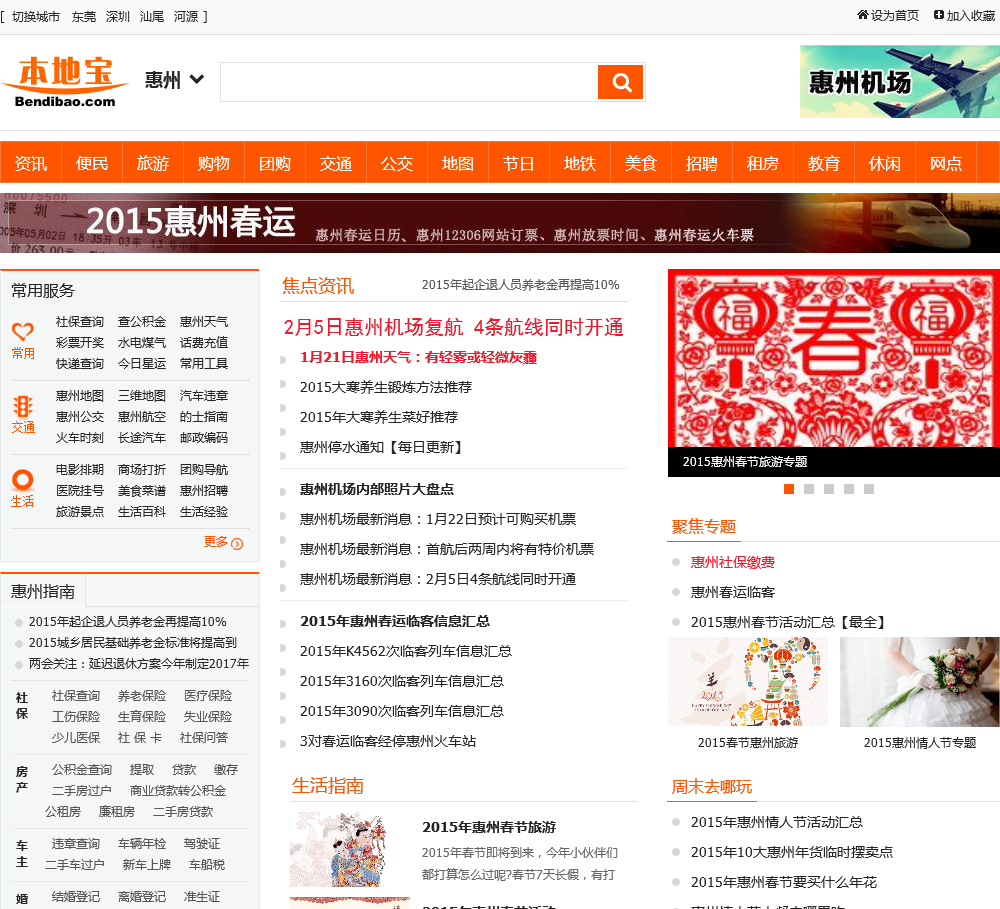Click the arrow icon next to 更多

(237, 543)
